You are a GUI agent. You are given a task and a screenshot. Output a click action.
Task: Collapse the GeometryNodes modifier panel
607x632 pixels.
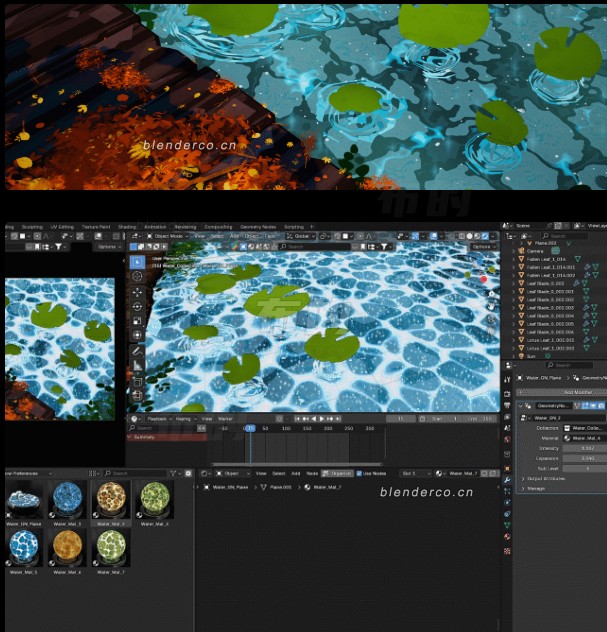click(x=521, y=405)
